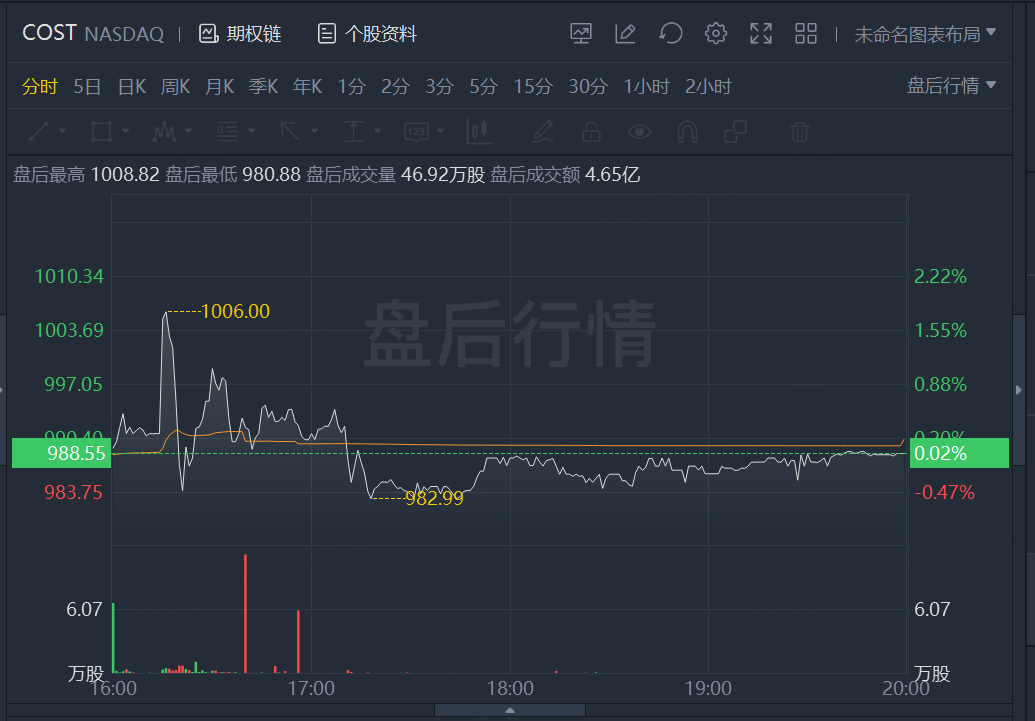Expand the Fibonacci tool dropdown arrow
1035x721 pixels.
[x=251, y=131]
